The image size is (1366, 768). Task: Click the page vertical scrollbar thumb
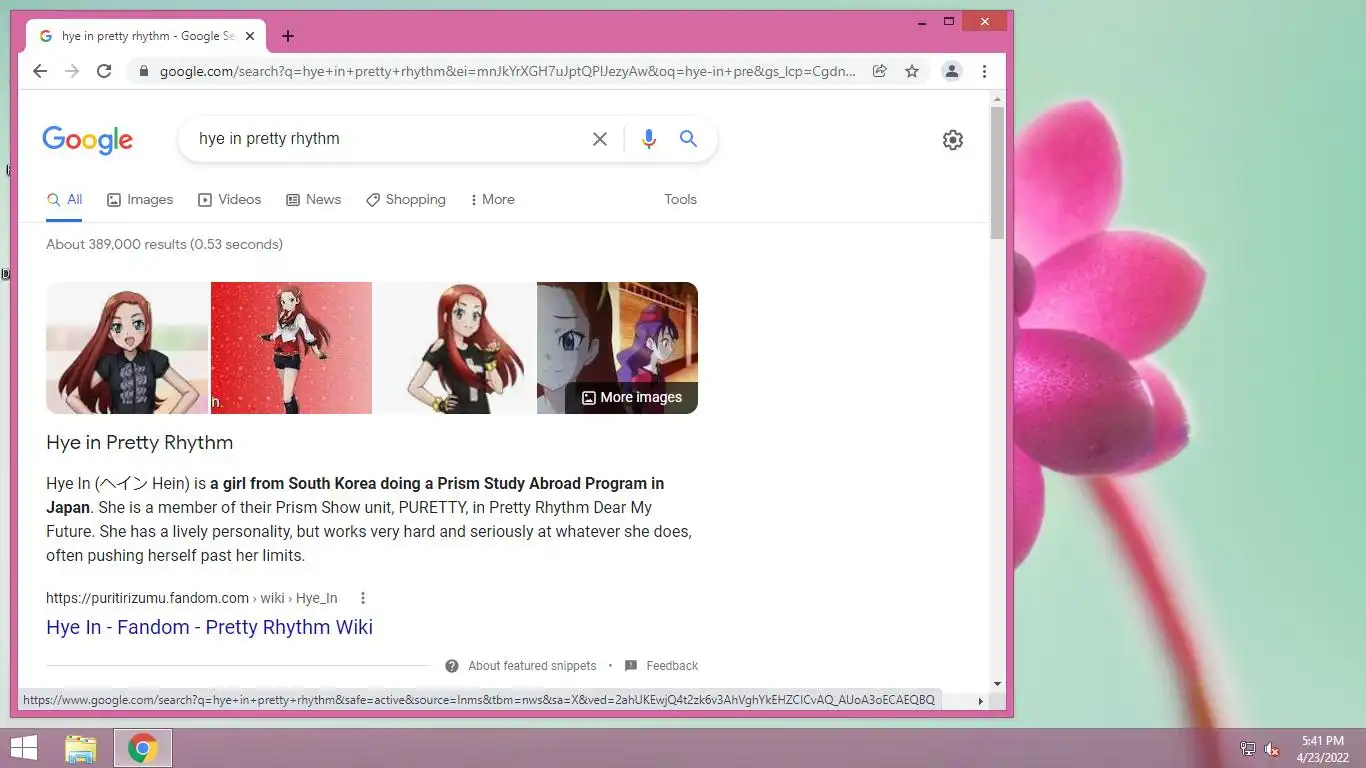[997, 172]
